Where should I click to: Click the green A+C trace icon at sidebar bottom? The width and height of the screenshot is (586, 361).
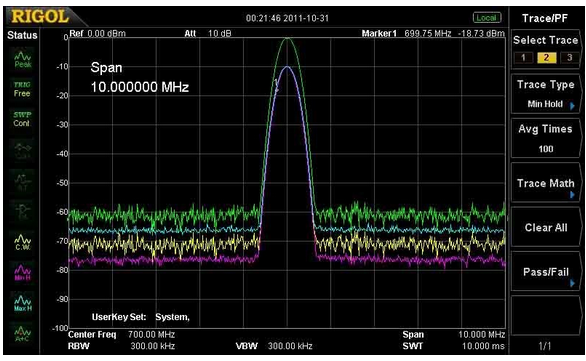22,333
